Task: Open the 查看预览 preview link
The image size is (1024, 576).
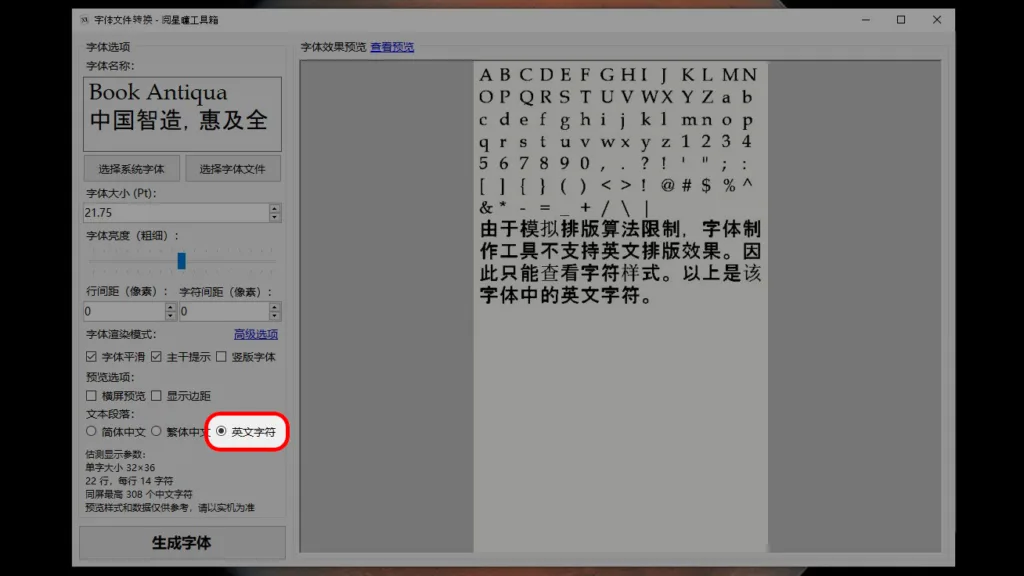Action: [x=392, y=47]
